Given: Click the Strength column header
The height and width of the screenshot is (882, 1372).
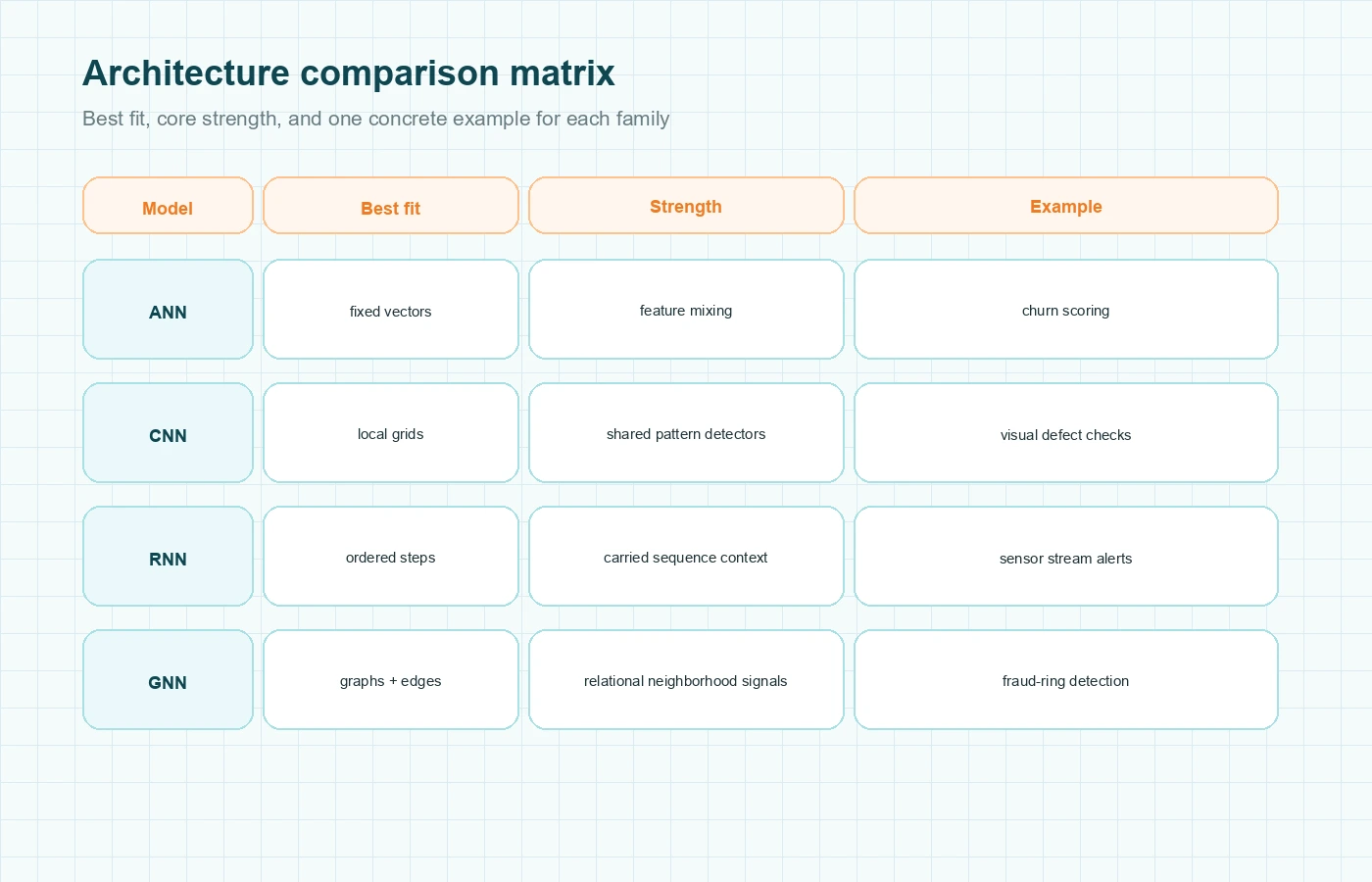Looking at the screenshot, I should (686, 207).
